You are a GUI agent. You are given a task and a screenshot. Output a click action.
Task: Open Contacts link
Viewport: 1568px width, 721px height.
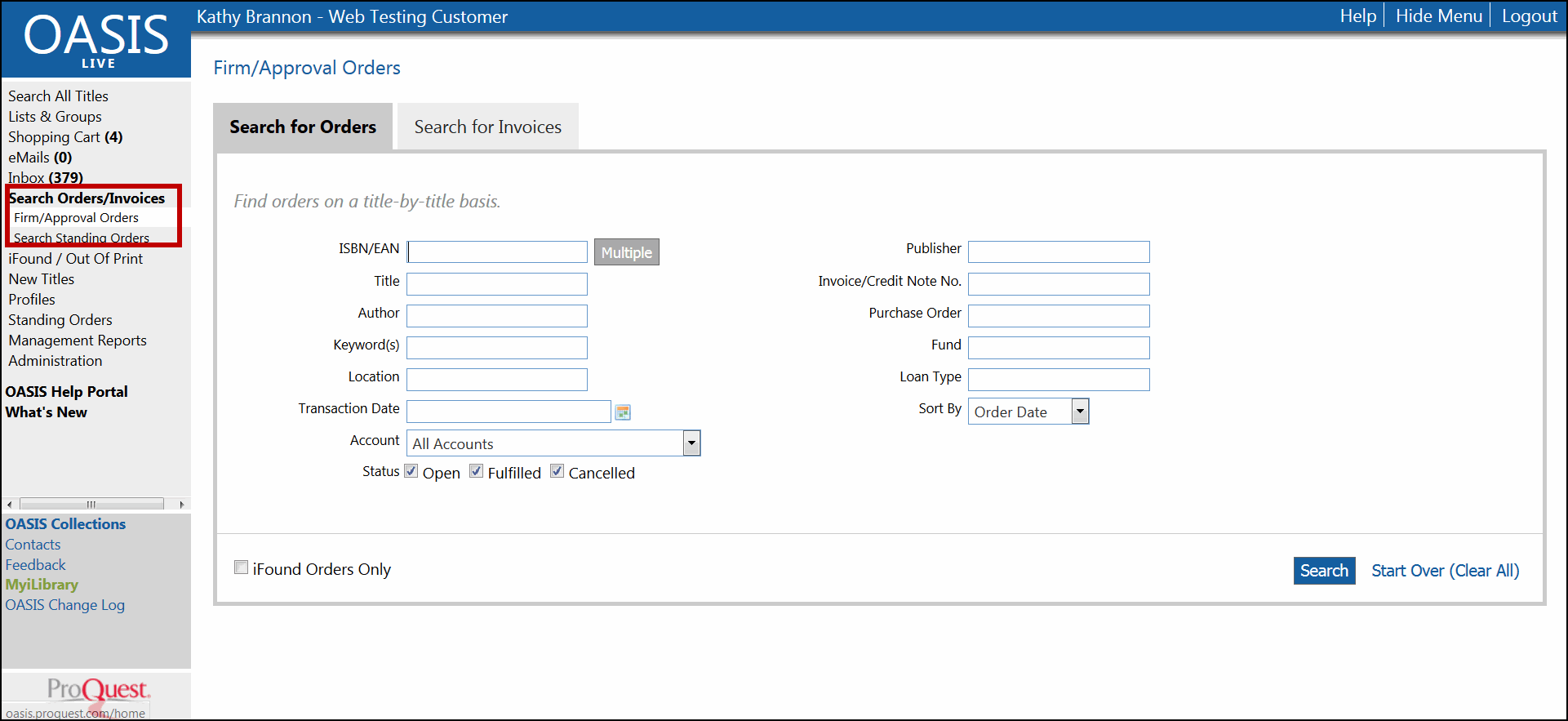point(33,545)
